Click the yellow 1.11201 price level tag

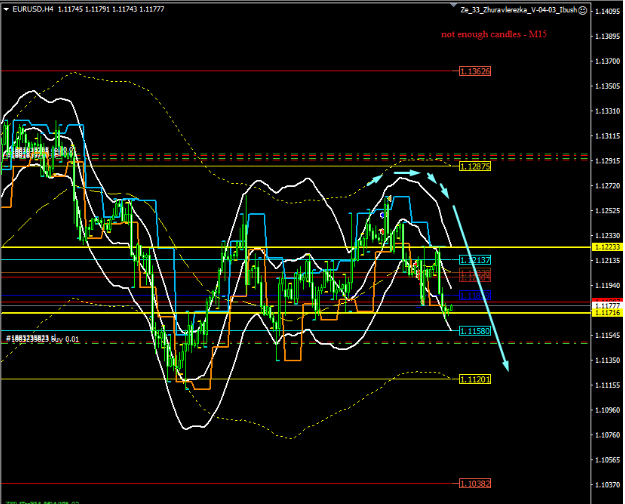475,379
